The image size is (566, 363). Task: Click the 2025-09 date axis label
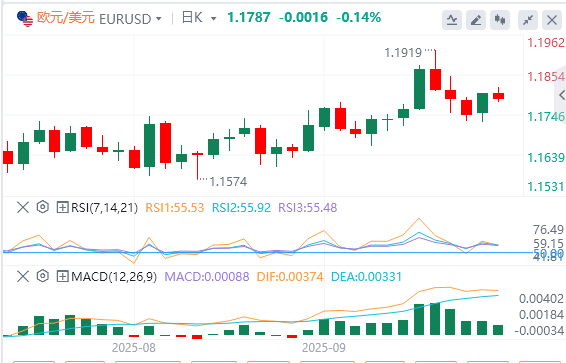(x=323, y=348)
